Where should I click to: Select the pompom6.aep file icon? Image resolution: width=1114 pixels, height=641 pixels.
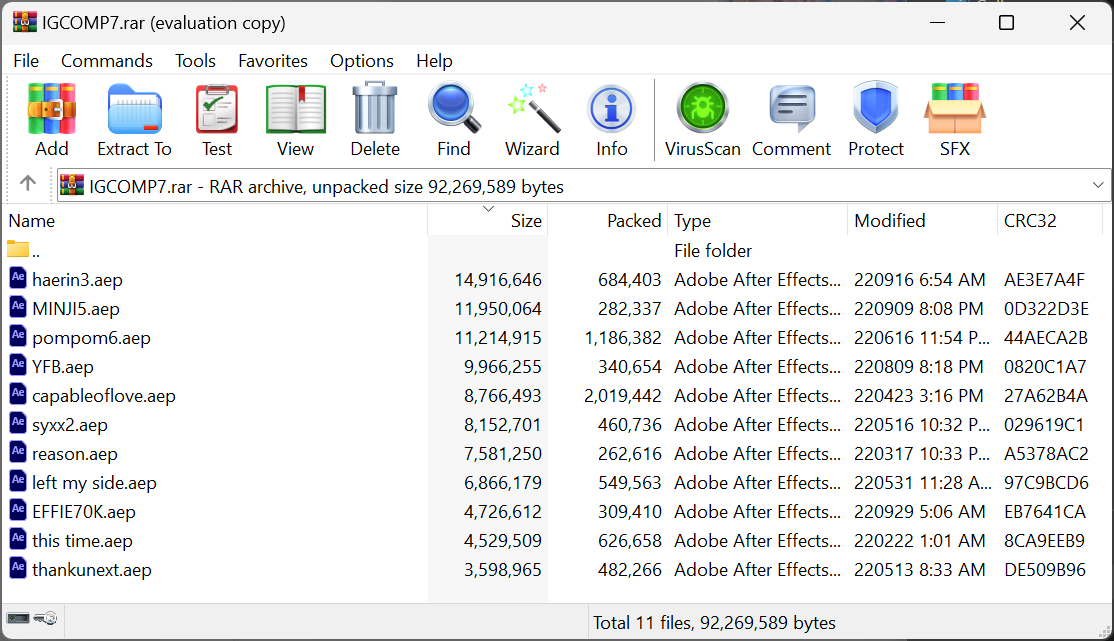18,336
